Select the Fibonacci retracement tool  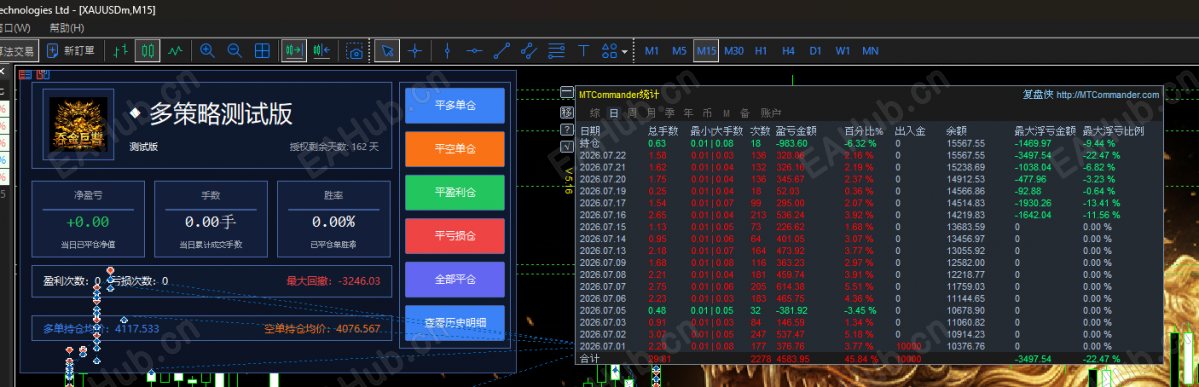click(557, 51)
